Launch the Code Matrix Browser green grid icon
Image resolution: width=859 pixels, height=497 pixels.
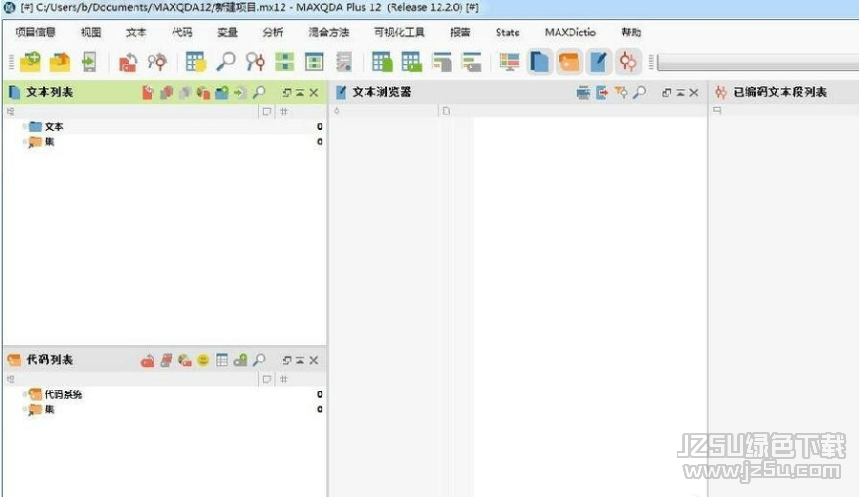tap(284, 62)
